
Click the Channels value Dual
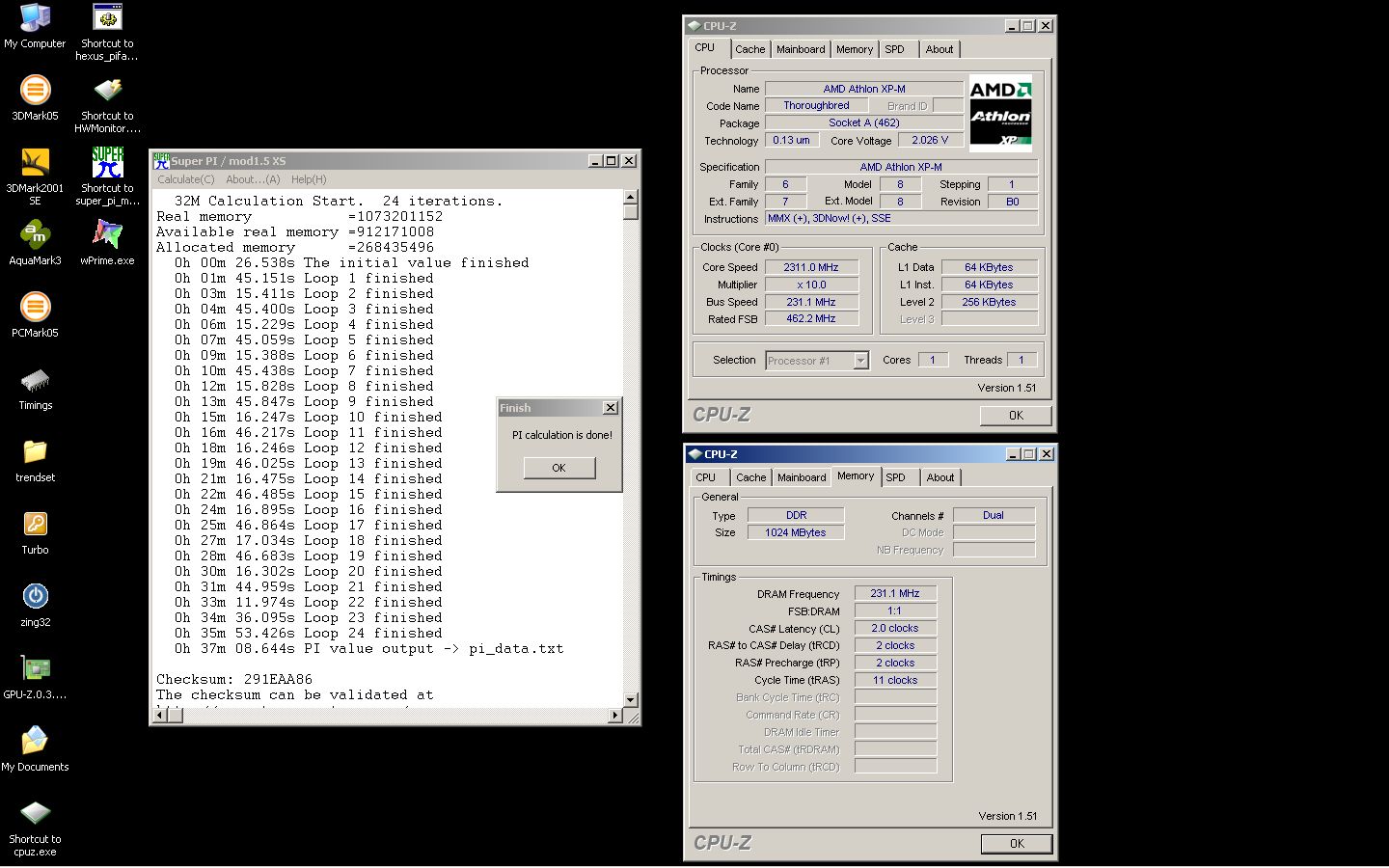pos(994,515)
